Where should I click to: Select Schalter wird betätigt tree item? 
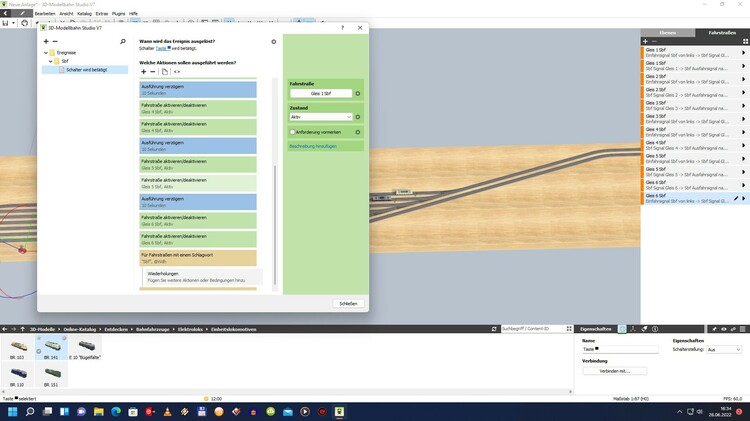point(85,70)
